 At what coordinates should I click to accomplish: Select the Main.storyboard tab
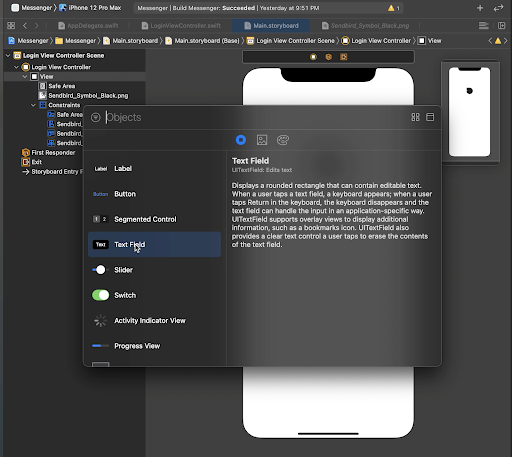271,26
